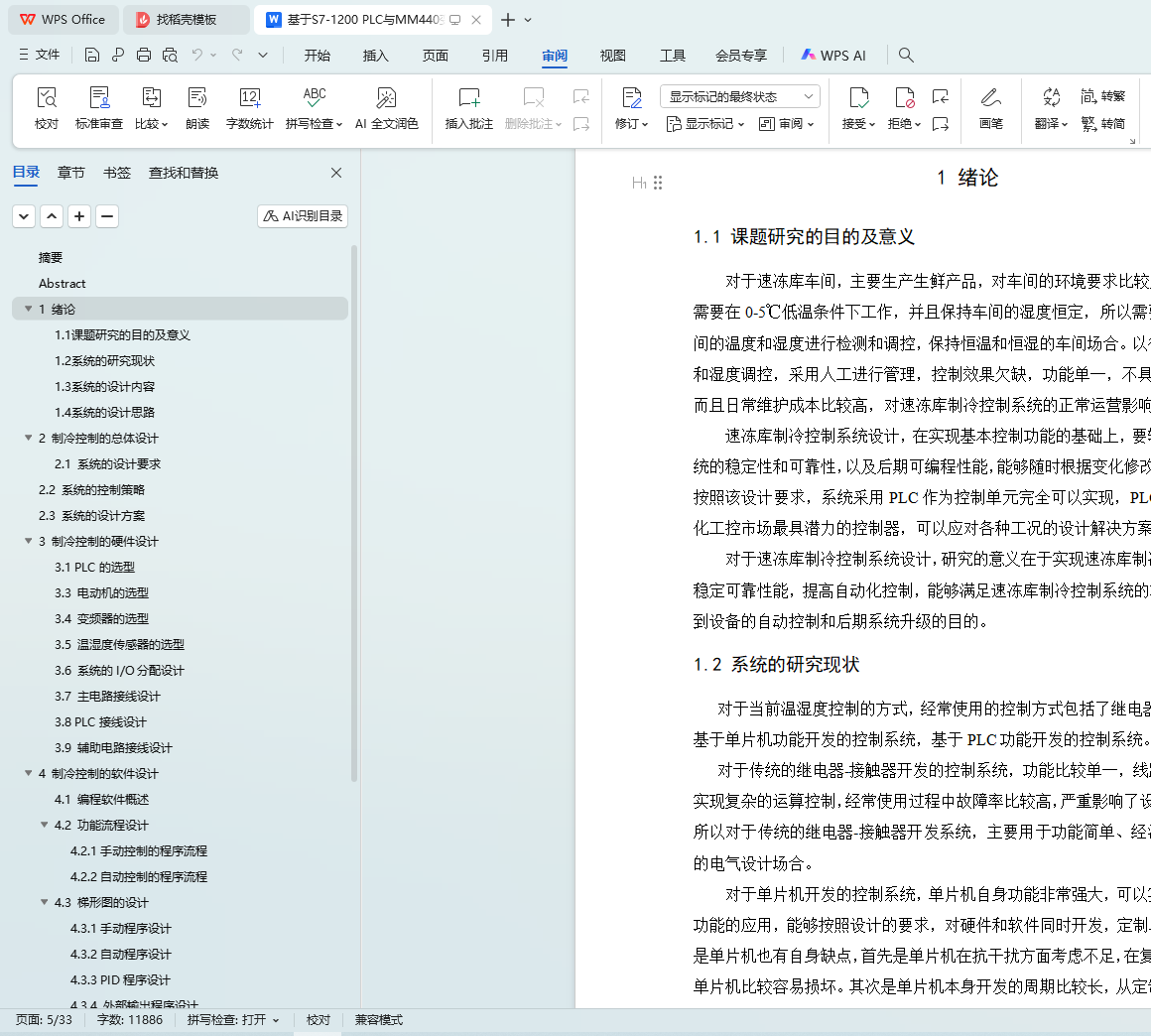Open the 显示标记 dropdown

coord(705,124)
